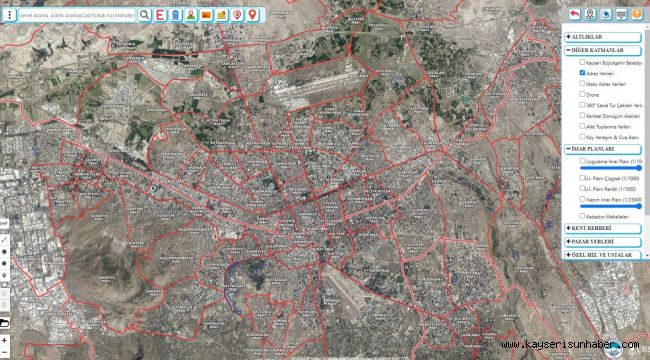650x360 pixels.
Task: Enable the 360° Sanal Tur checkbox
Action: 582,105
